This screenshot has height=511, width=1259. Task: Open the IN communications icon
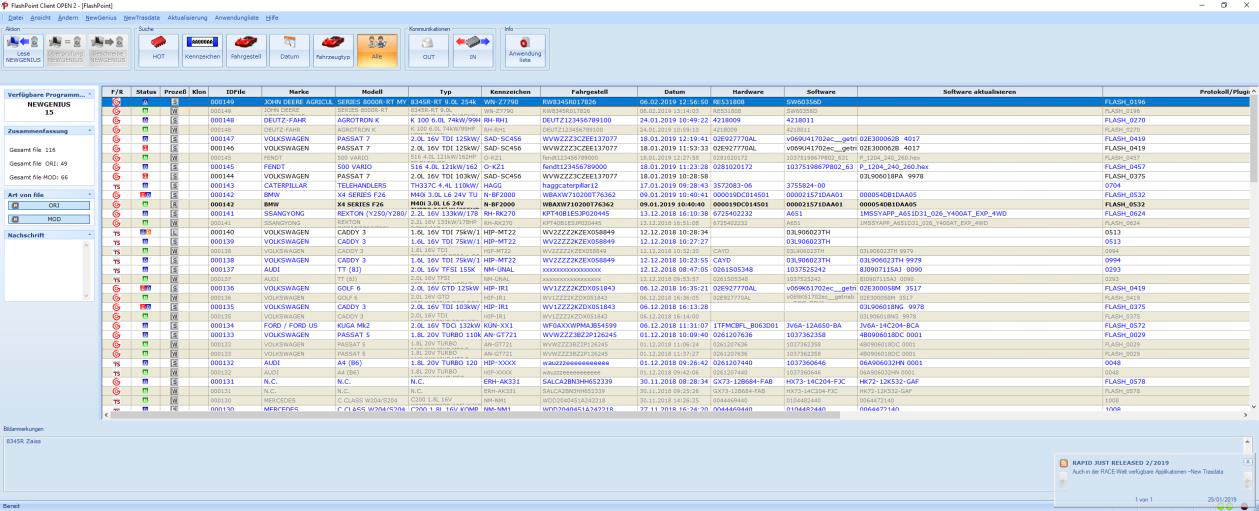coord(472,49)
